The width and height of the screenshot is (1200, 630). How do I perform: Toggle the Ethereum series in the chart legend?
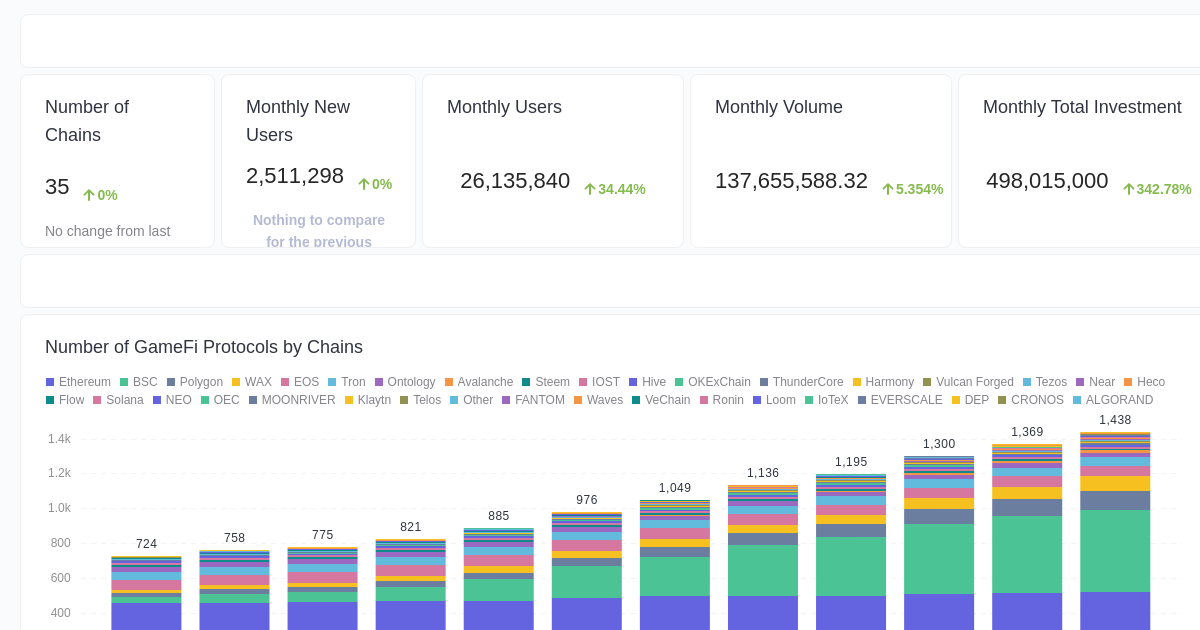(x=48, y=382)
